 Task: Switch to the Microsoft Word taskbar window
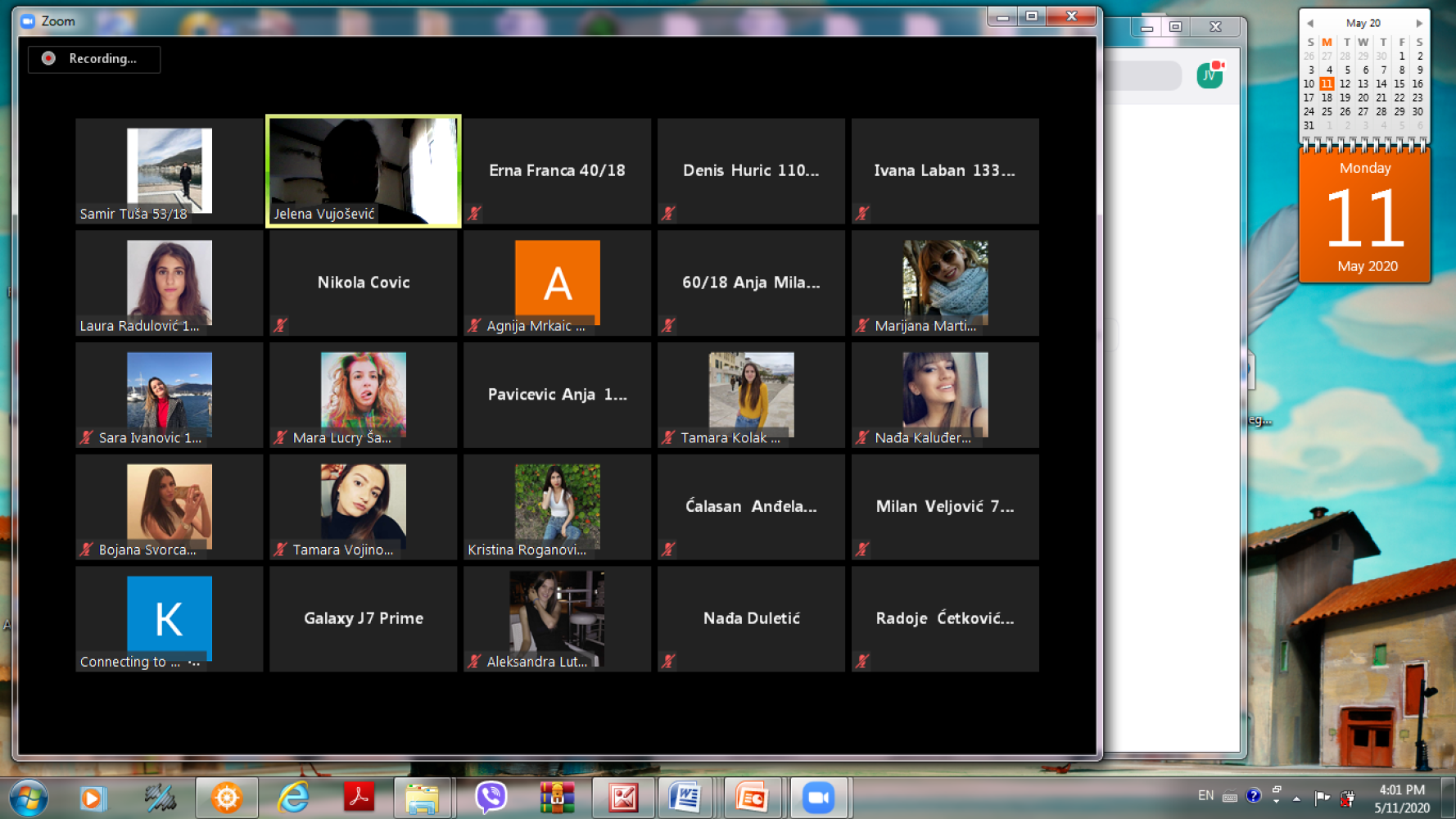(x=685, y=798)
